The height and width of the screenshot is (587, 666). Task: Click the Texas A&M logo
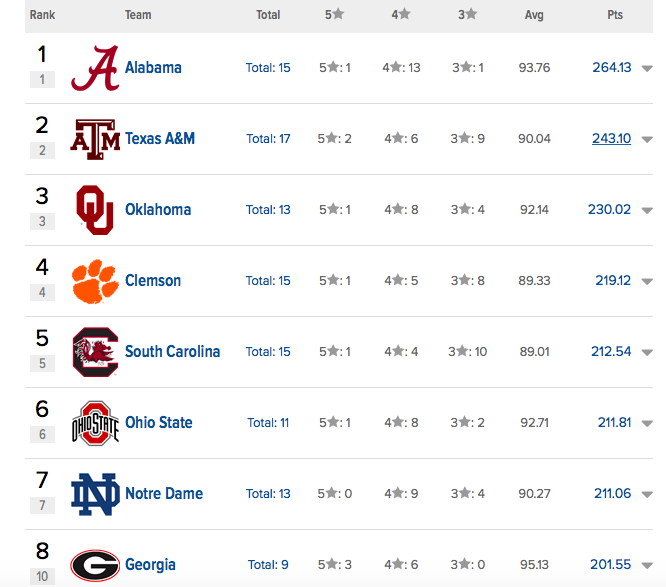pos(95,139)
